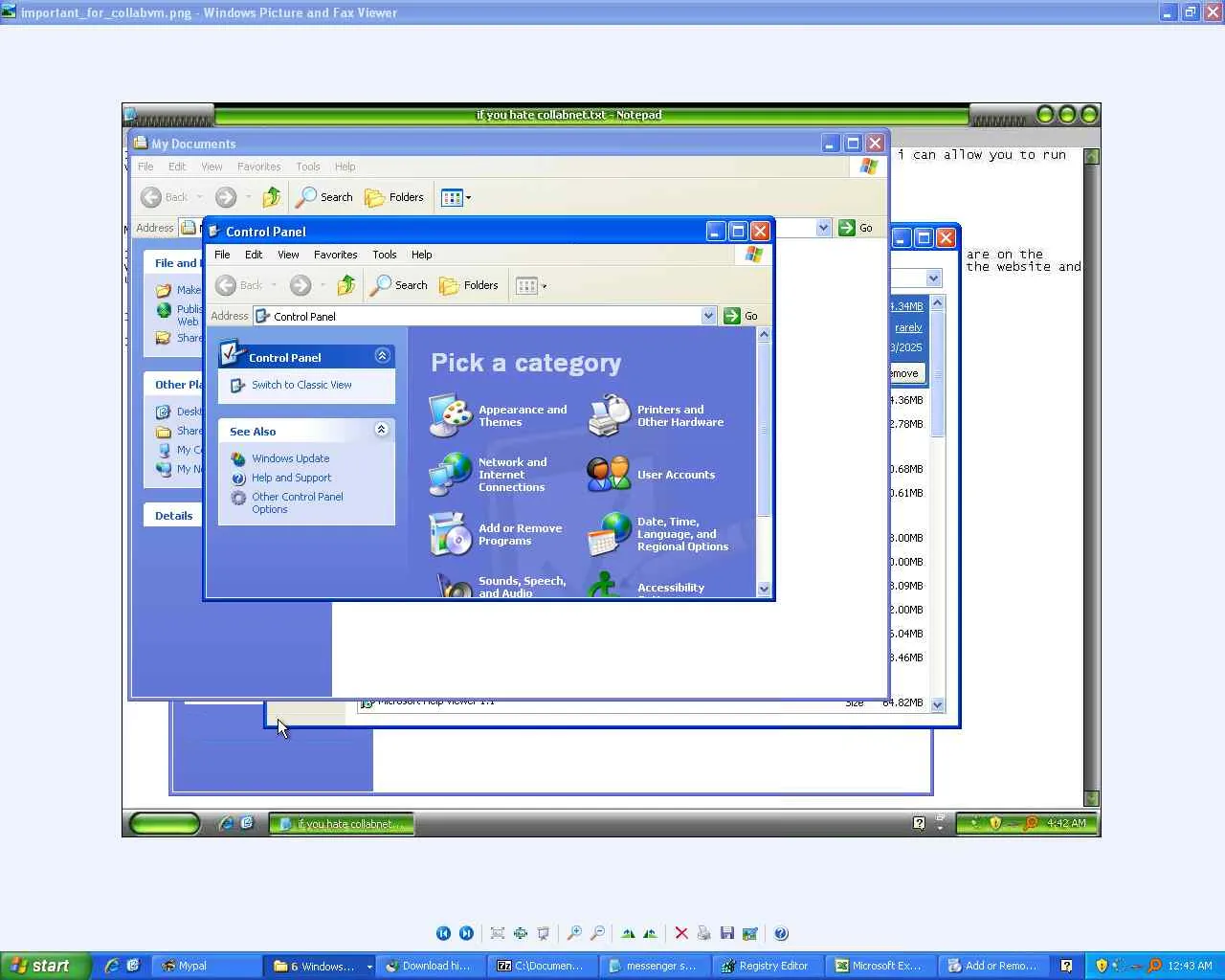Launch Internet Explorer from Quick Launch
The height and width of the screenshot is (980, 1225).
[111, 966]
